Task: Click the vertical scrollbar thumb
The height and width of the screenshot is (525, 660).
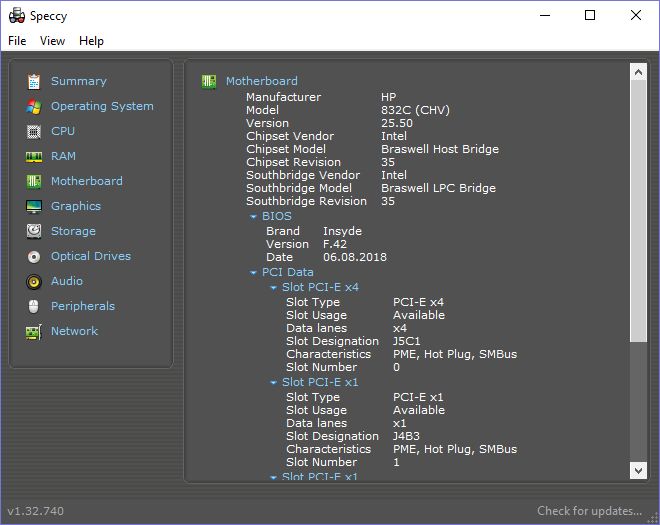Action: pos(638,211)
